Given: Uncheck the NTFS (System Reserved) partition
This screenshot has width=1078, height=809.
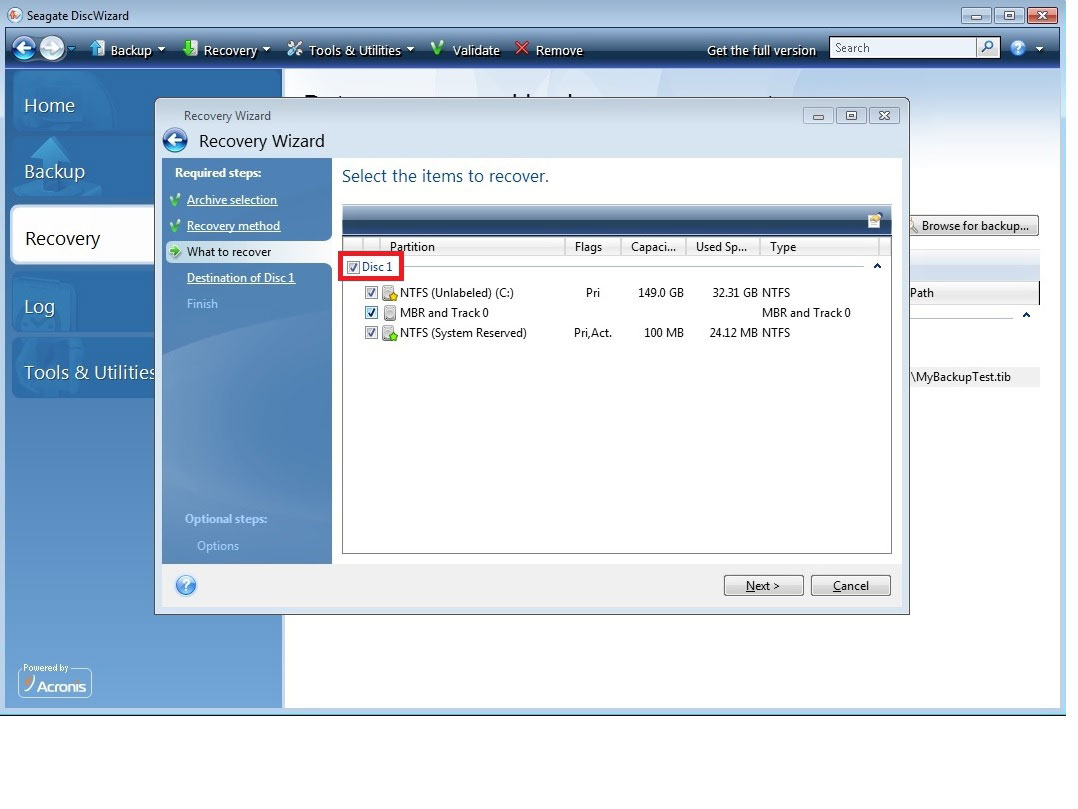Looking at the screenshot, I should pyautogui.click(x=372, y=333).
